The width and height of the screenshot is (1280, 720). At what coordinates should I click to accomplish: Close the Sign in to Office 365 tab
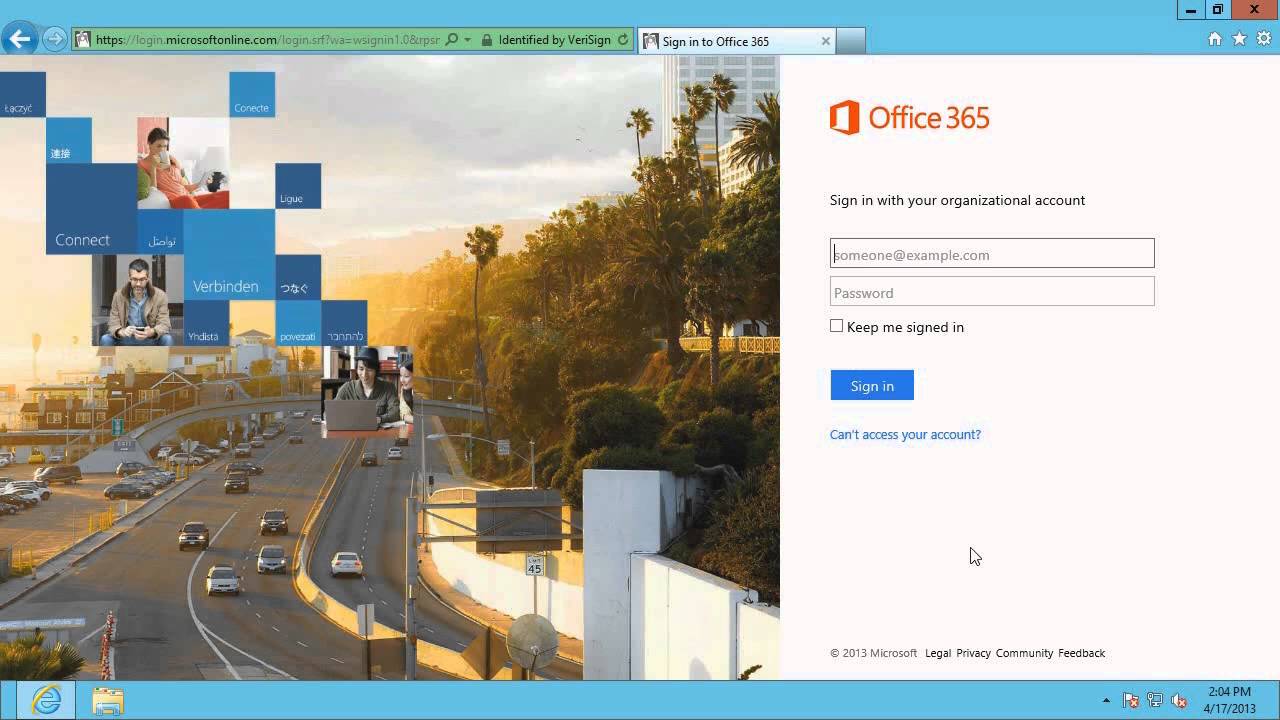point(825,41)
